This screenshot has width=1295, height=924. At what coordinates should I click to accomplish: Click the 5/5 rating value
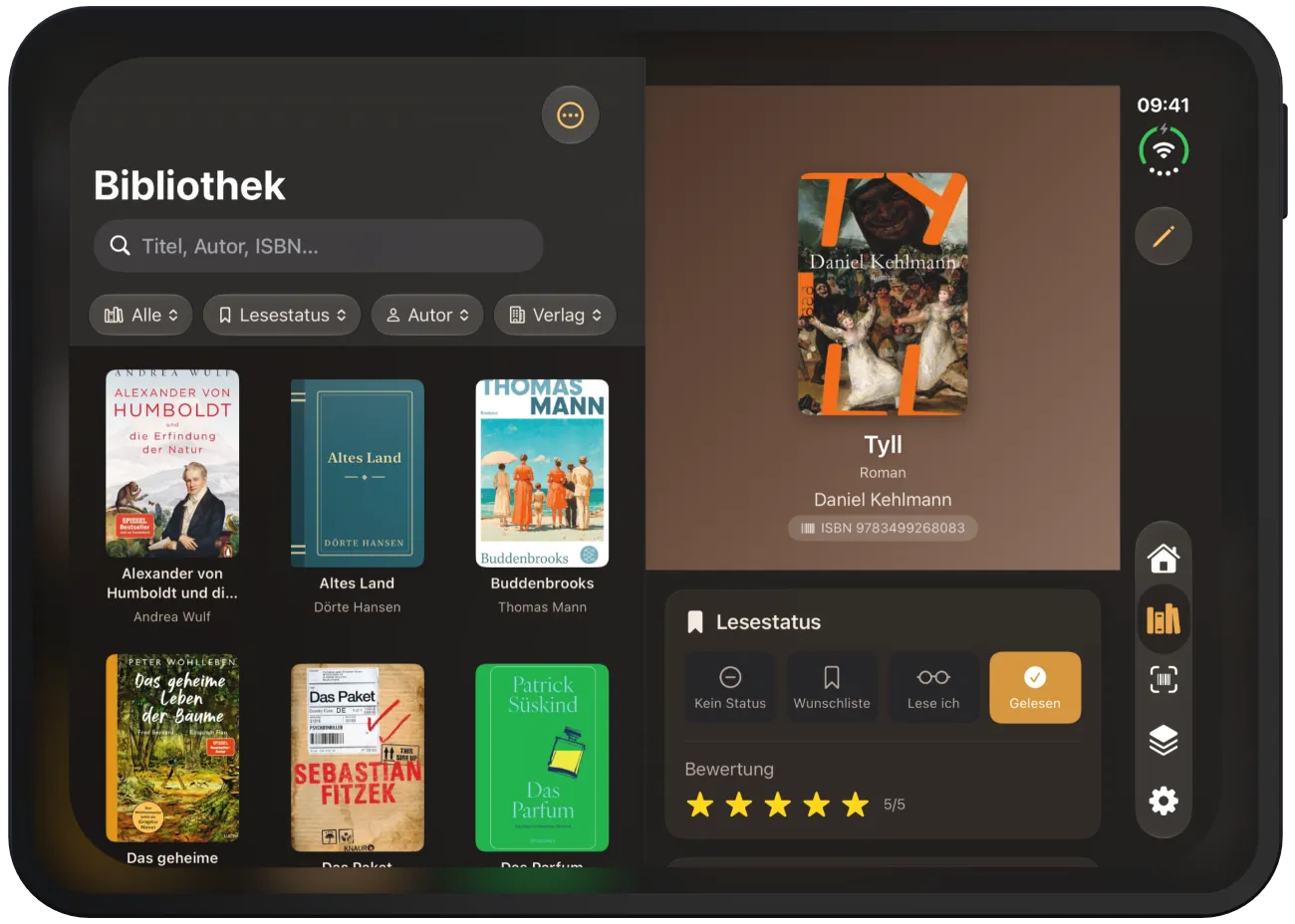[x=895, y=805]
